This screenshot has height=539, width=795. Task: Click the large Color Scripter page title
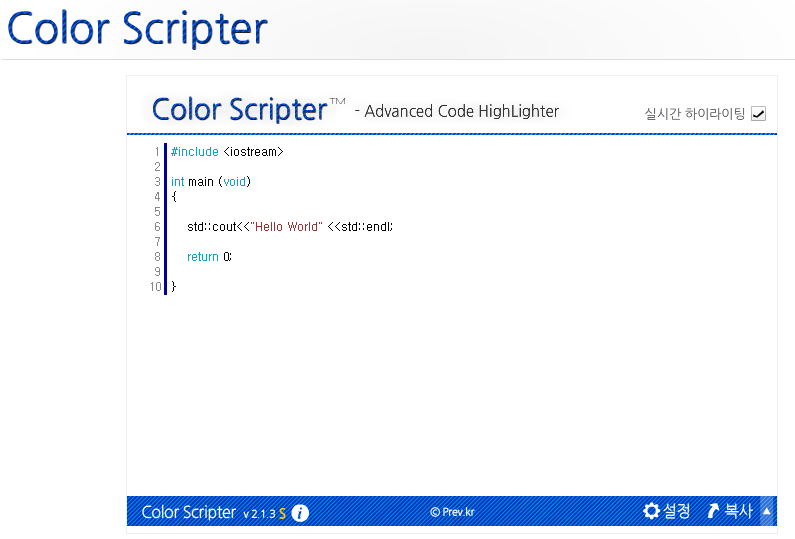coord(137,28)
